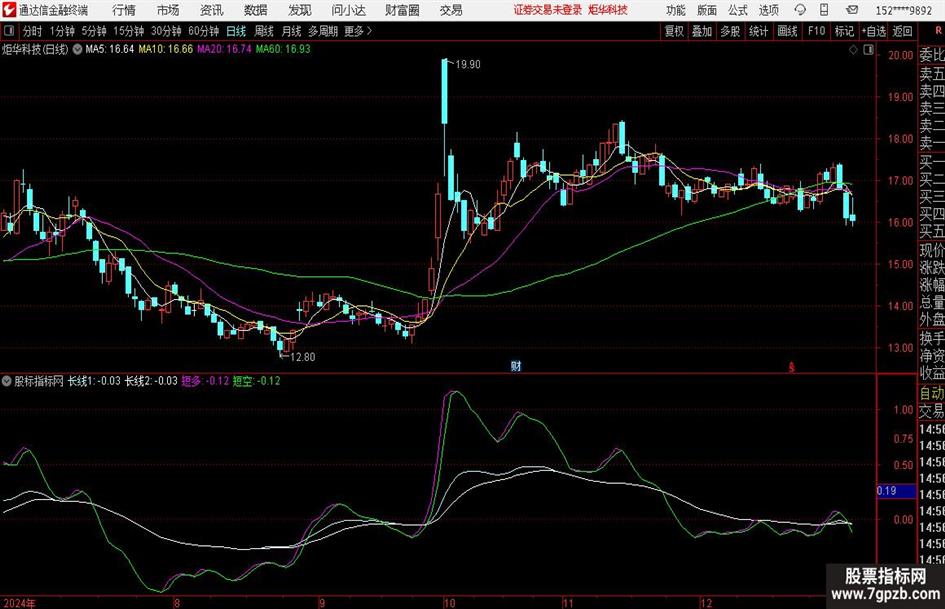Screen dimensions: 945x609
Task: Switch to the 5分钟 period tab
Action: [93, 31]
